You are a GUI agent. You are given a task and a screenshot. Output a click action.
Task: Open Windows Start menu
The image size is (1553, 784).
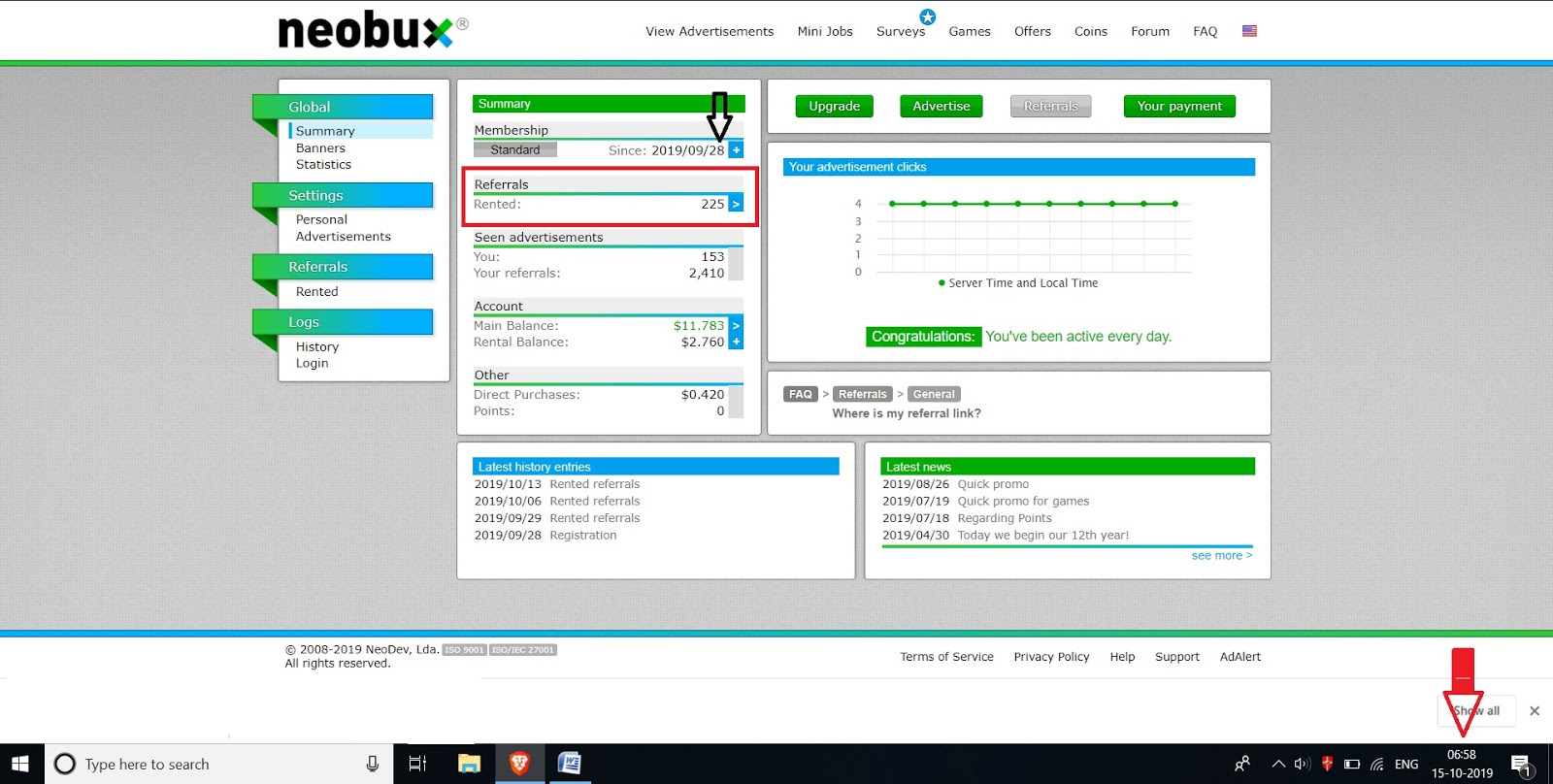click(21, 764)
